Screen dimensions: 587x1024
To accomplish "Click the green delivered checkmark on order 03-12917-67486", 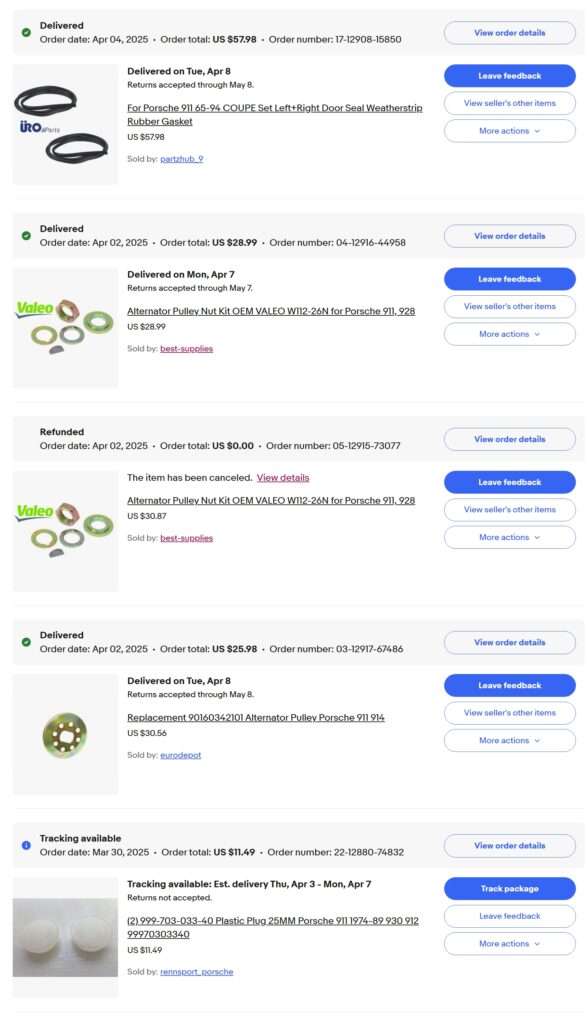I will click(x=26, y=642).
